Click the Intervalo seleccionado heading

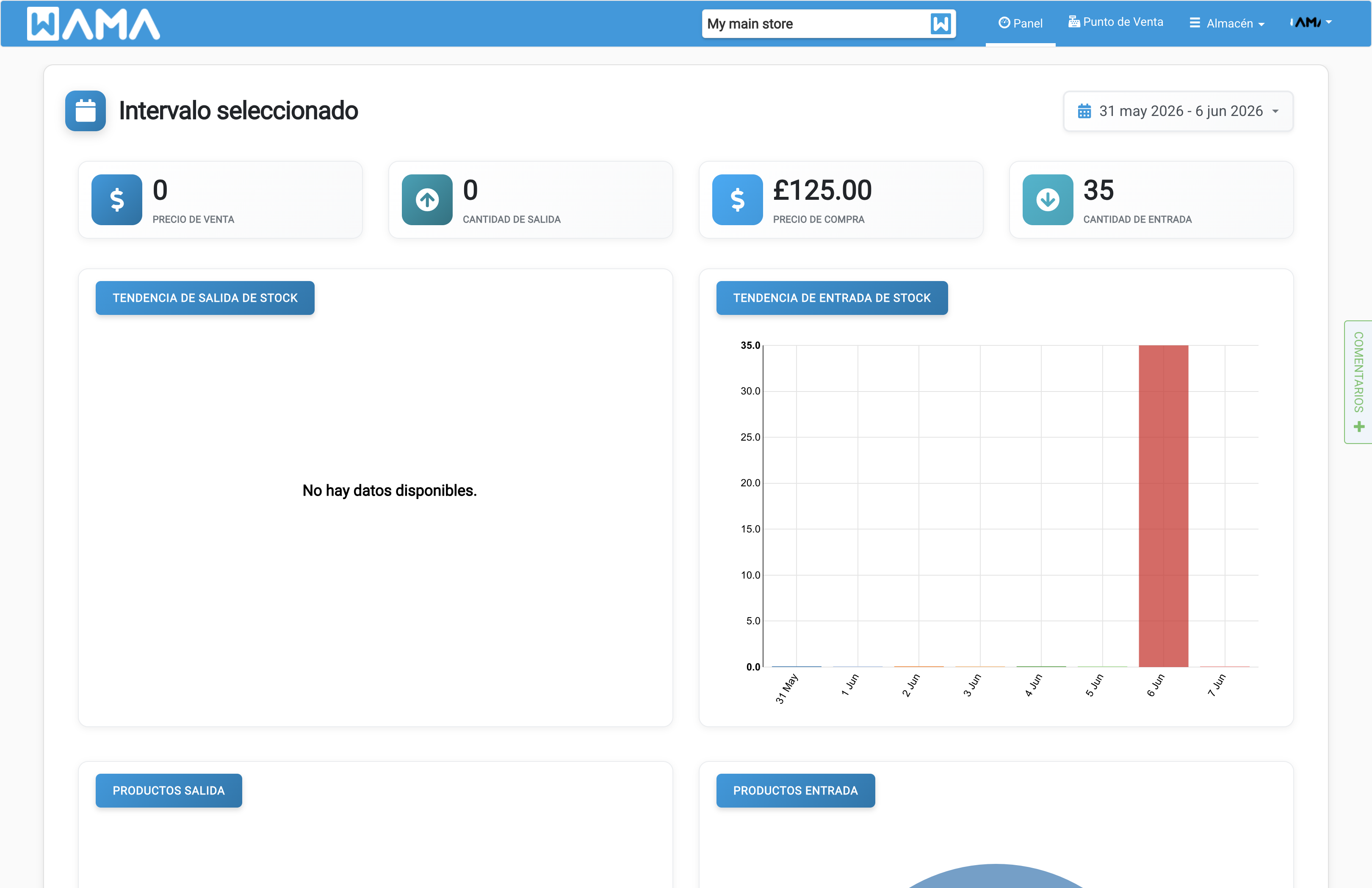click(x=238, y=110)
